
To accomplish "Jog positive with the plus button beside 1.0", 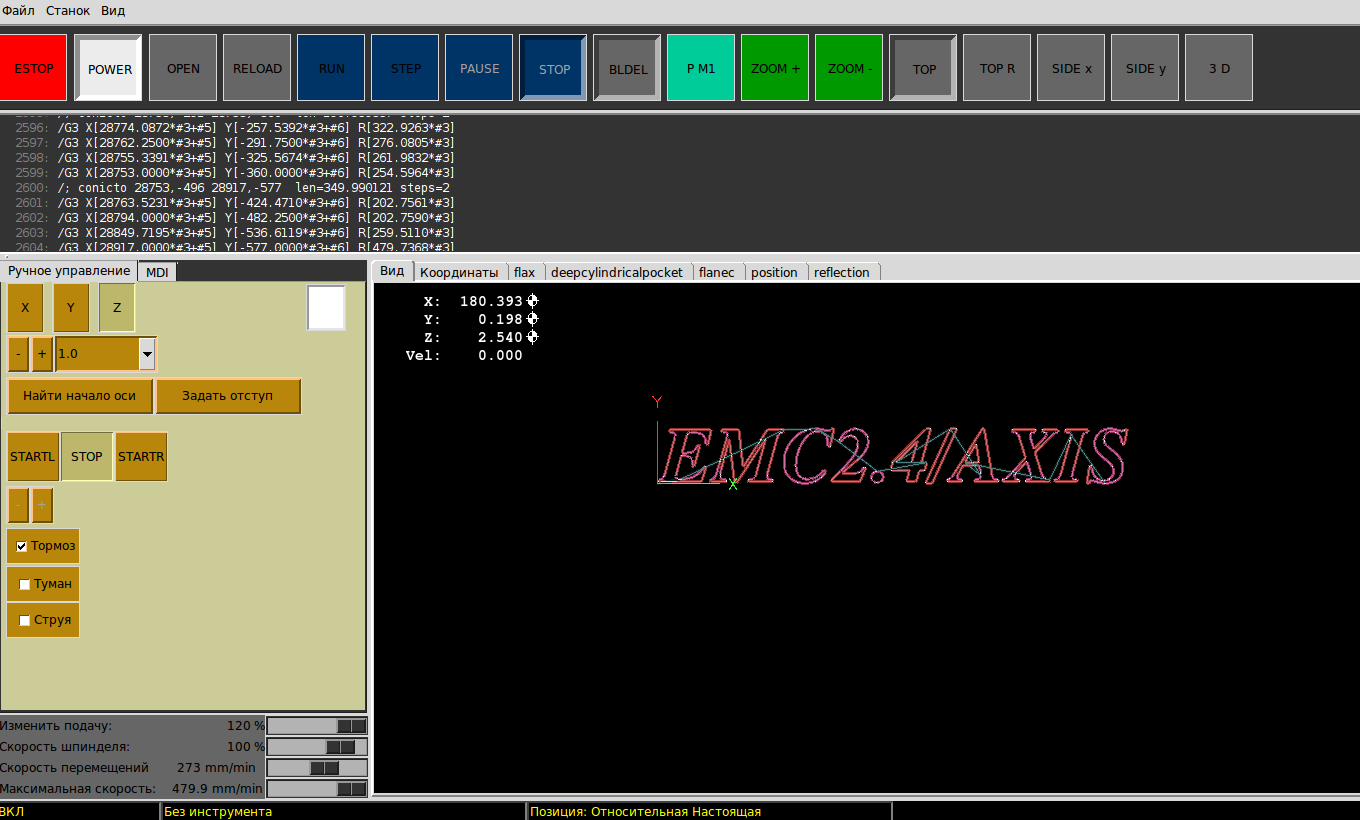I will (x=42, y=354).
